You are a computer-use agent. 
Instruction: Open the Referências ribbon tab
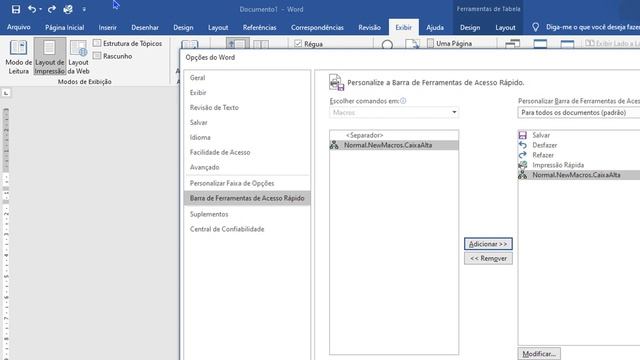[x=259, y=27]
